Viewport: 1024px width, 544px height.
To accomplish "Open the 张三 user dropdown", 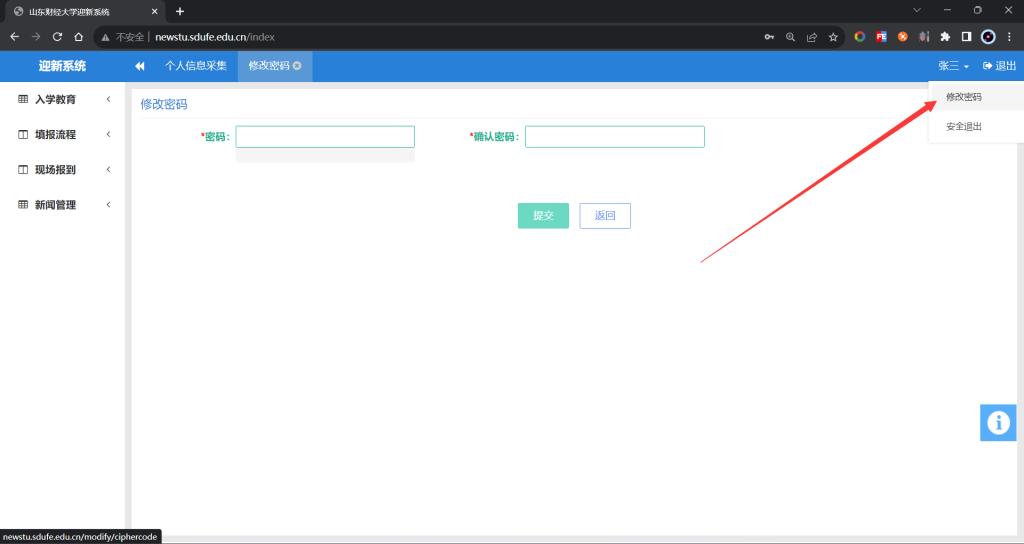I will coord(953,66).
